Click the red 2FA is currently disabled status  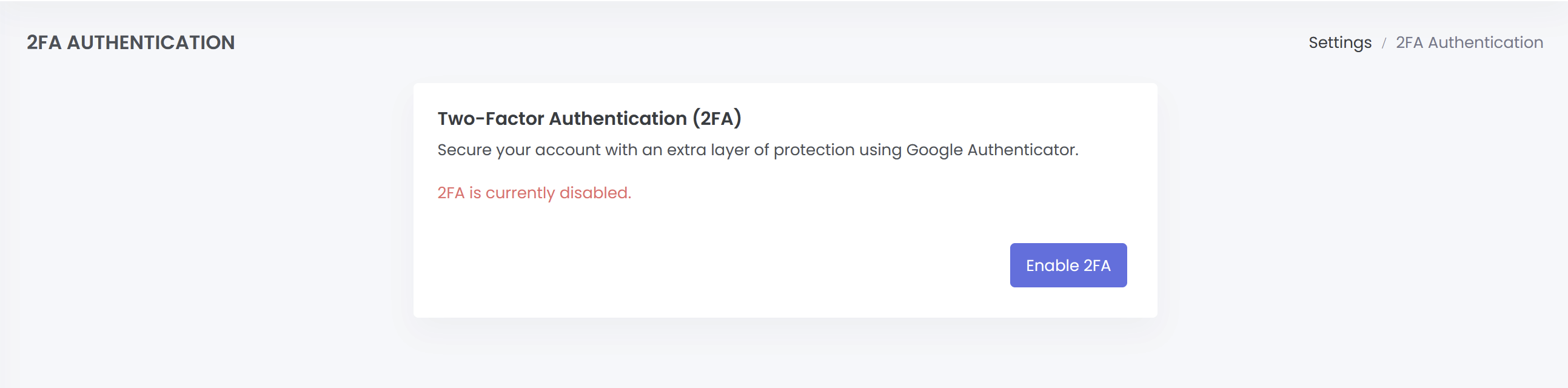point(534,193)
